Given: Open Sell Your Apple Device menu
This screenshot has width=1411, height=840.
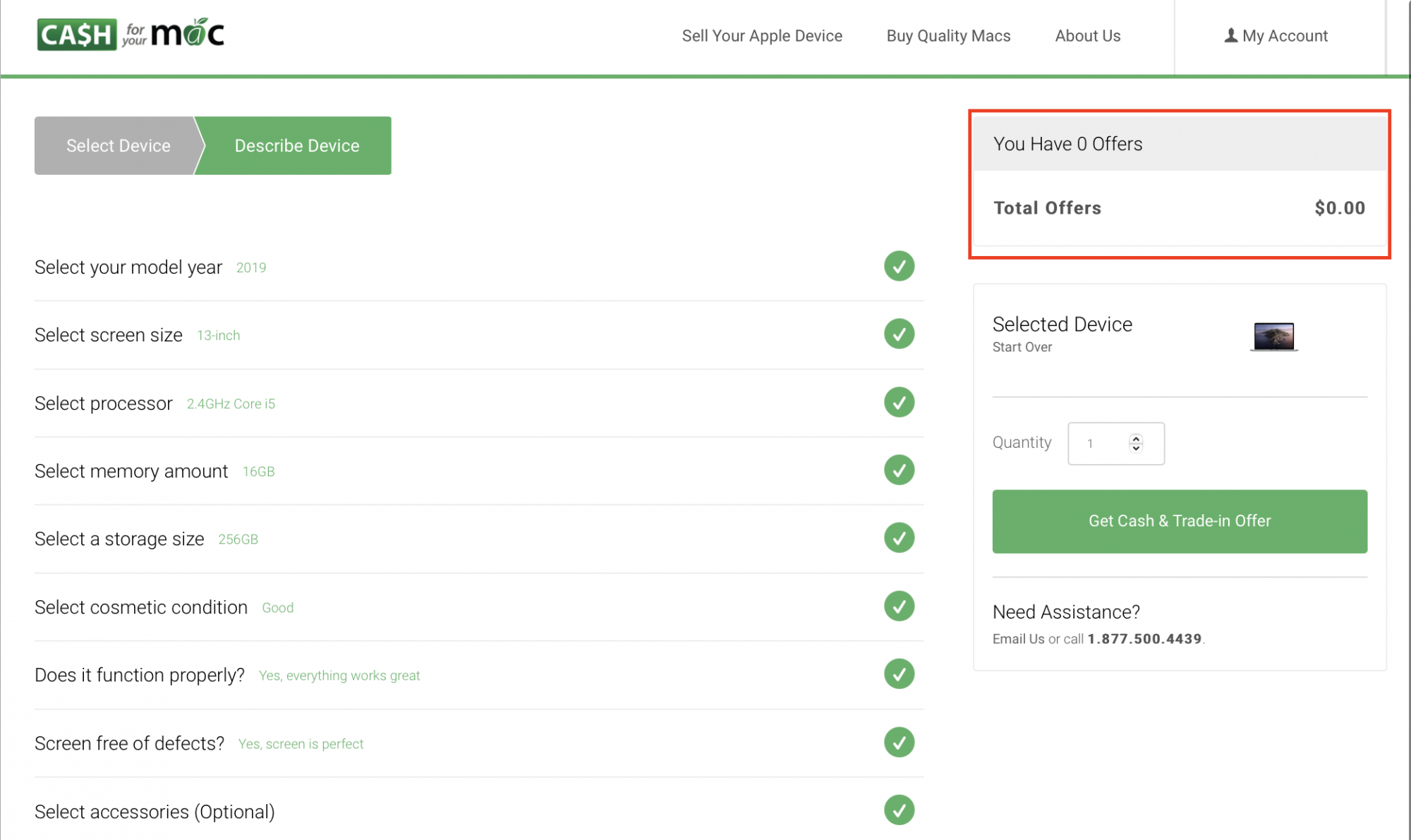Looking at the screenshot, I should point(762,36).
